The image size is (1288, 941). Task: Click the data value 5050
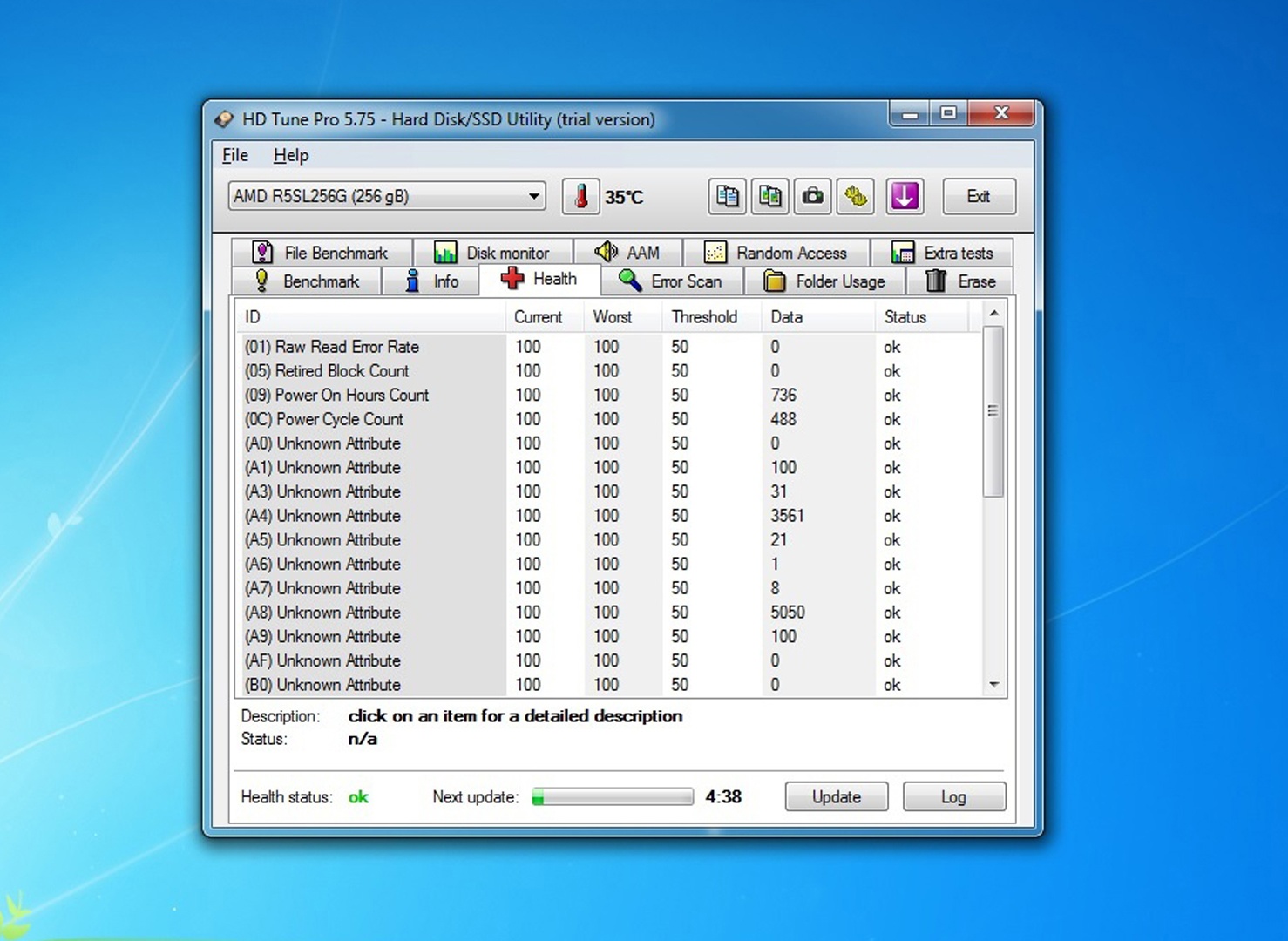pos(788,613)
